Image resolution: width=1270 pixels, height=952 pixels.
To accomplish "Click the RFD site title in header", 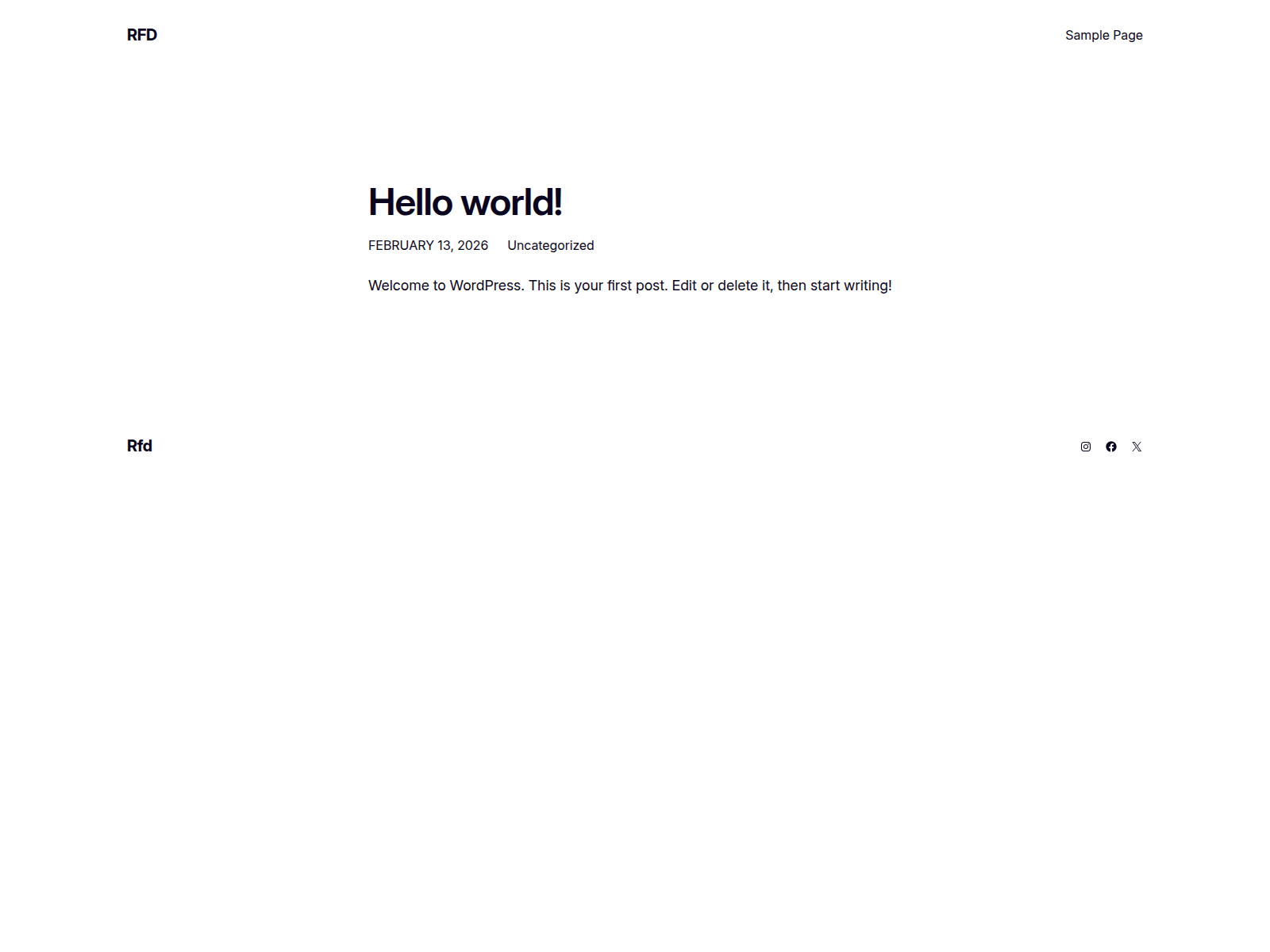I will tap(141, 35).
